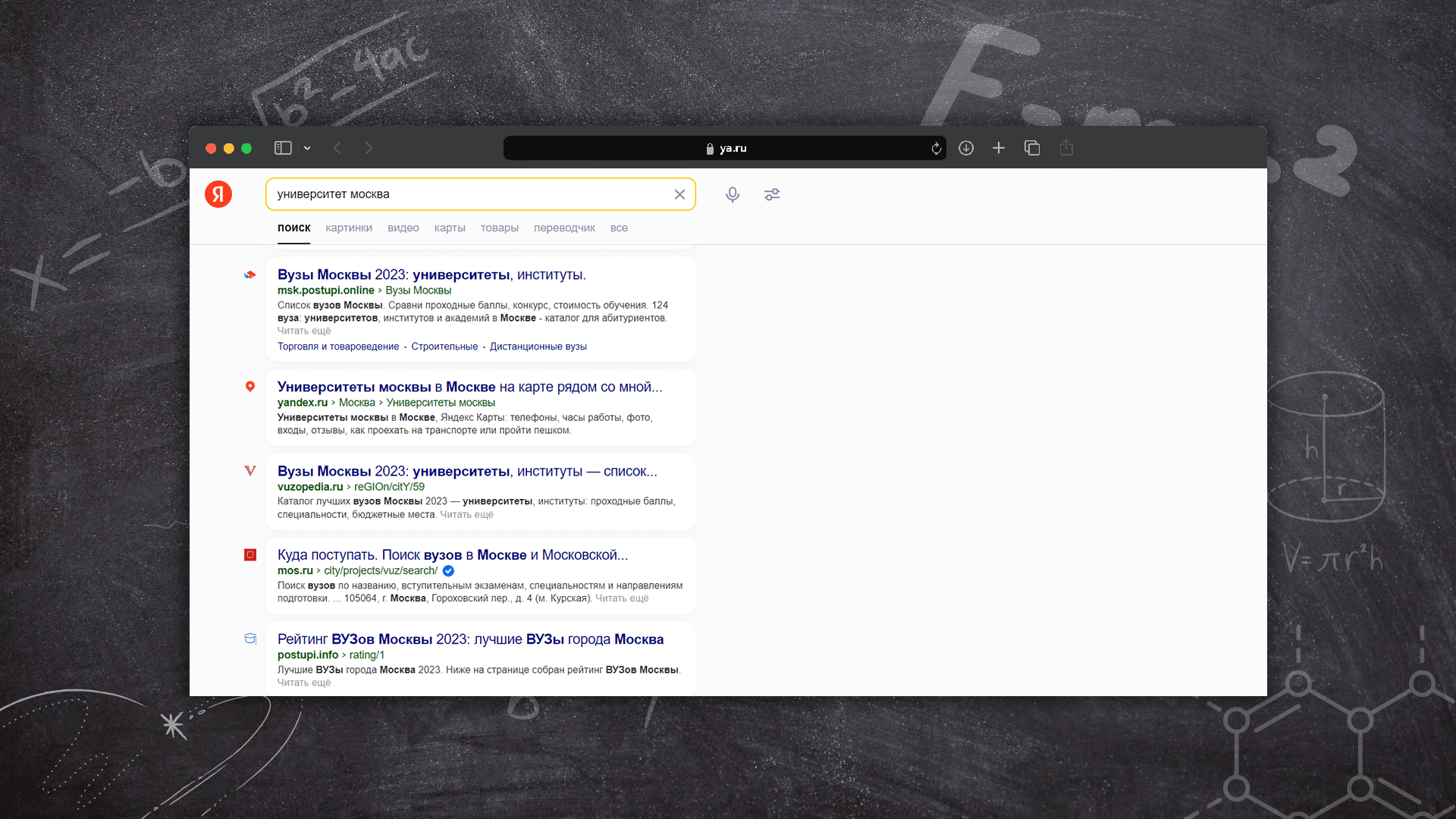Screen dimensions: 1456x819
Task: Click the msk.postupi.online favicon
Action: (x=249, y=275)
